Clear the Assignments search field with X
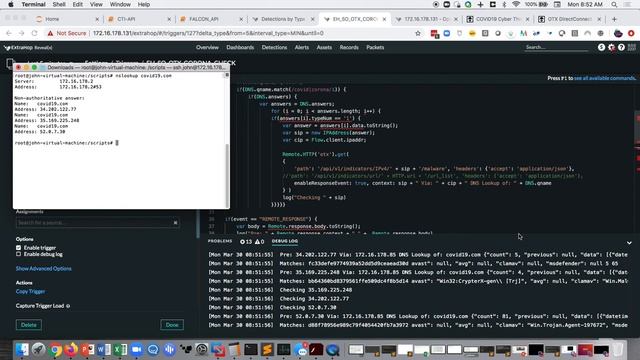Image resolution: width=640 pixels, height=360 pixels. [176, 223]
